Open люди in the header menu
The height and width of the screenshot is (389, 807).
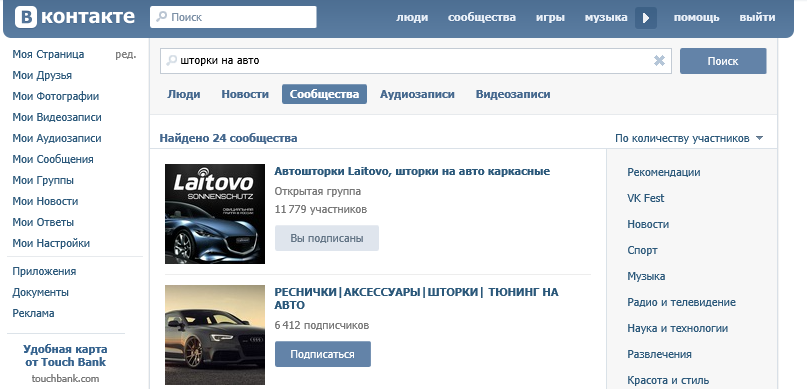point(412,17)
